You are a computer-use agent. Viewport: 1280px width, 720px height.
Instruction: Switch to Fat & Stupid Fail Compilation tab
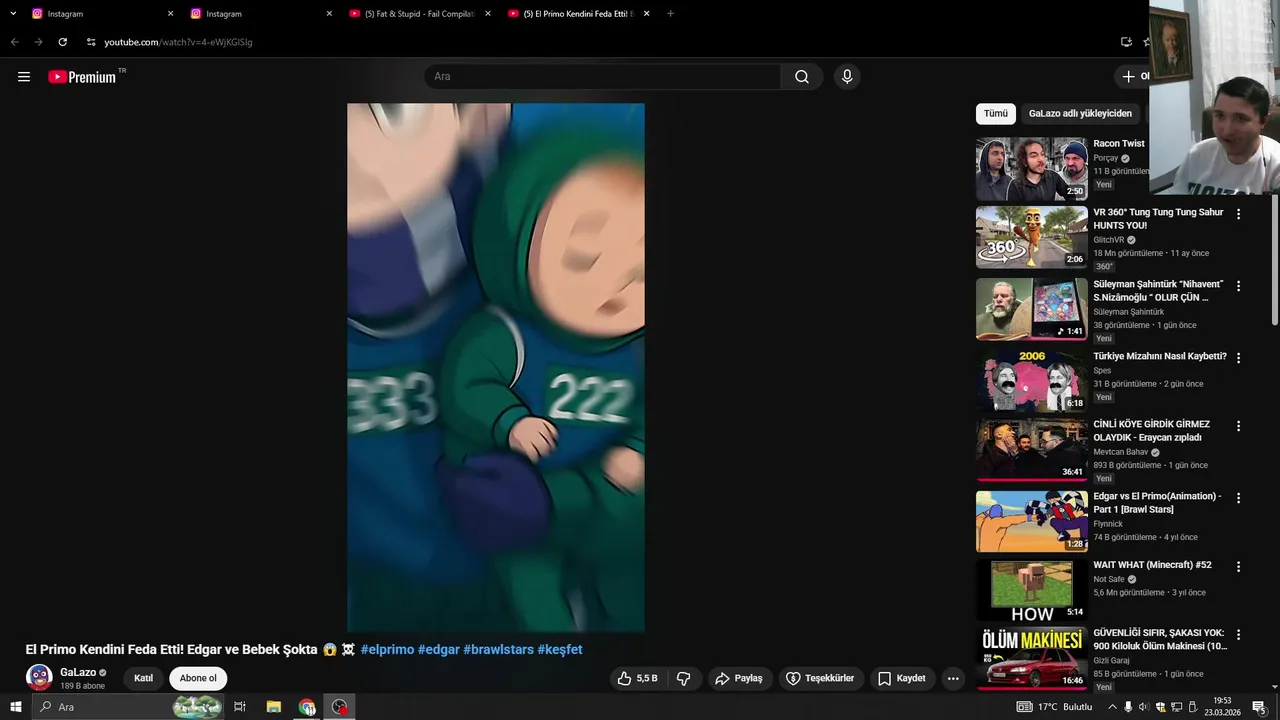coord(418,14)
